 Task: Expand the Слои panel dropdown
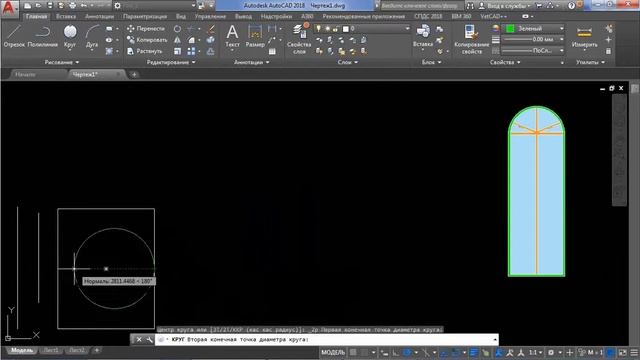pos(348,62)
